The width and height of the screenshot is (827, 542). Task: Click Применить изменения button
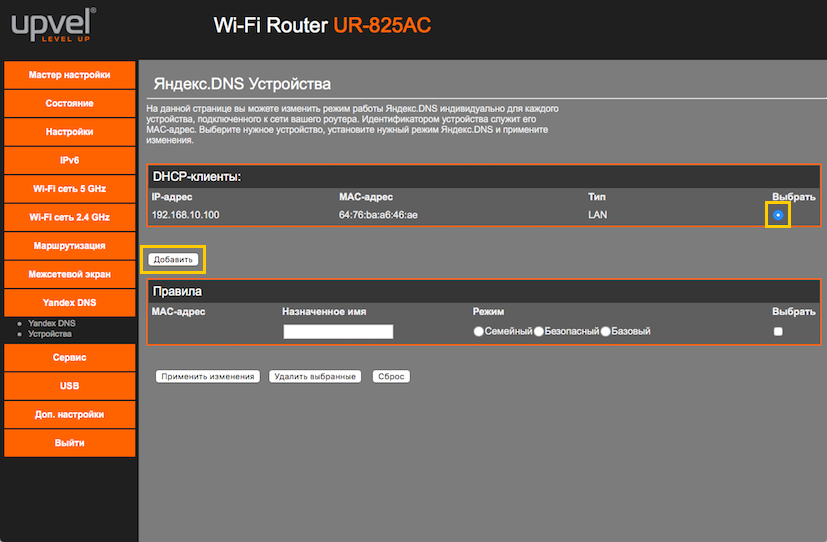207,377
